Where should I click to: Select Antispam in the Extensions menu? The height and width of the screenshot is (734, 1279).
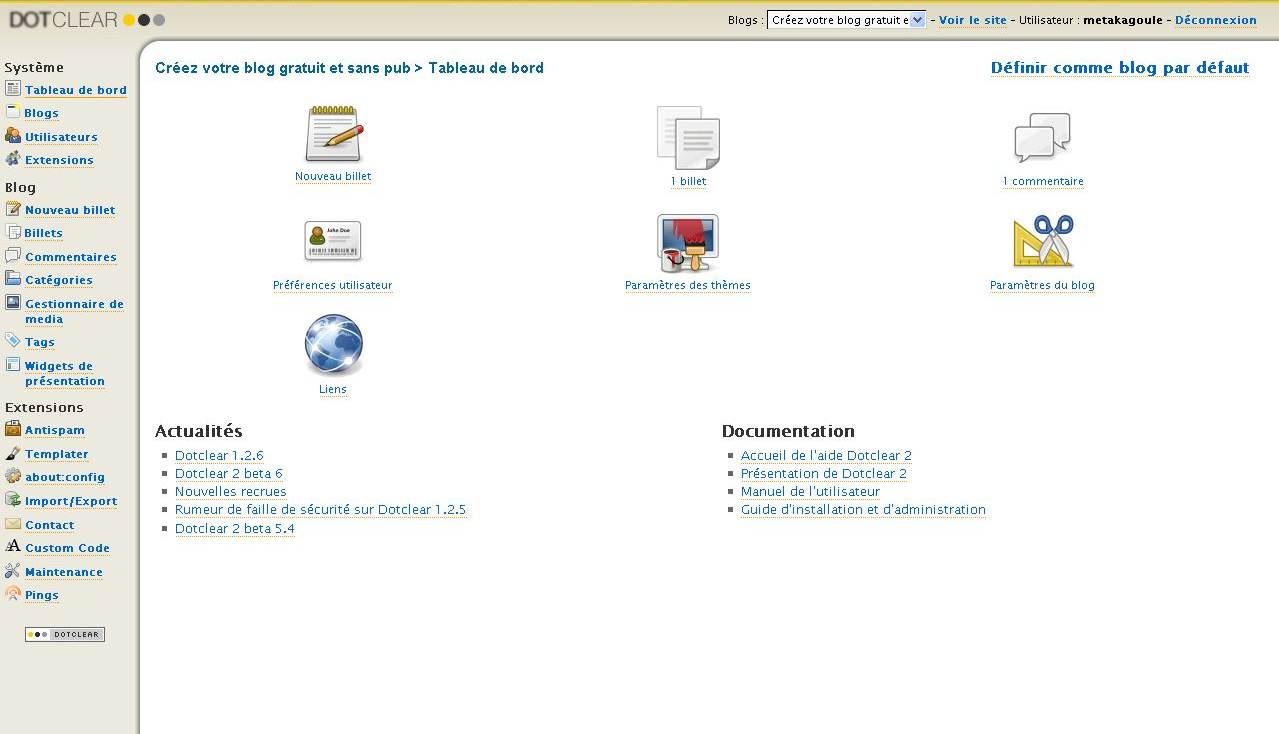pyautogui.click(x=55, y=430)
